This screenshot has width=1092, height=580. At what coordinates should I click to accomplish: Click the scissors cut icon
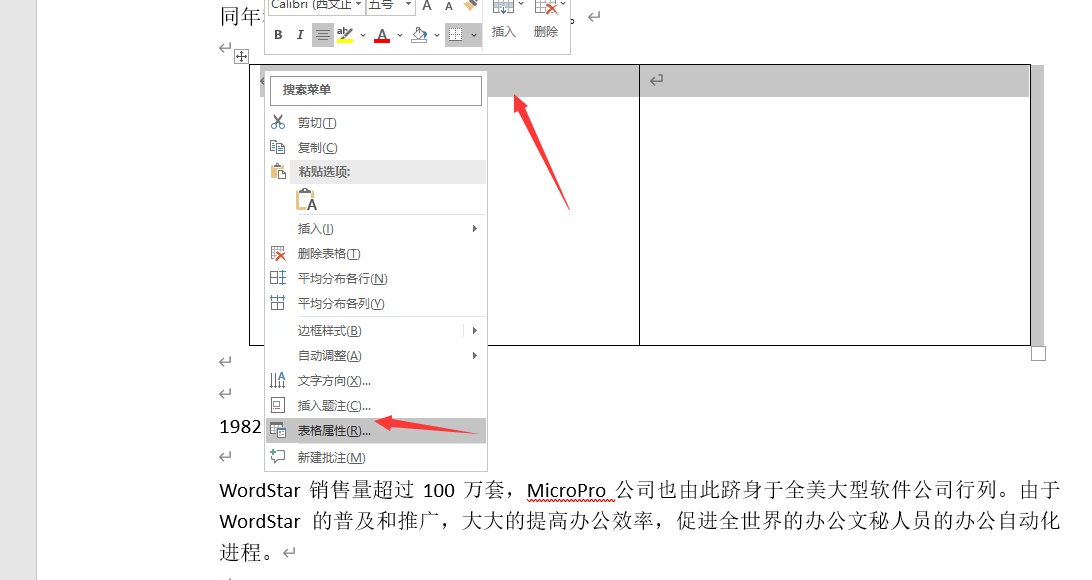coord(278,123)
